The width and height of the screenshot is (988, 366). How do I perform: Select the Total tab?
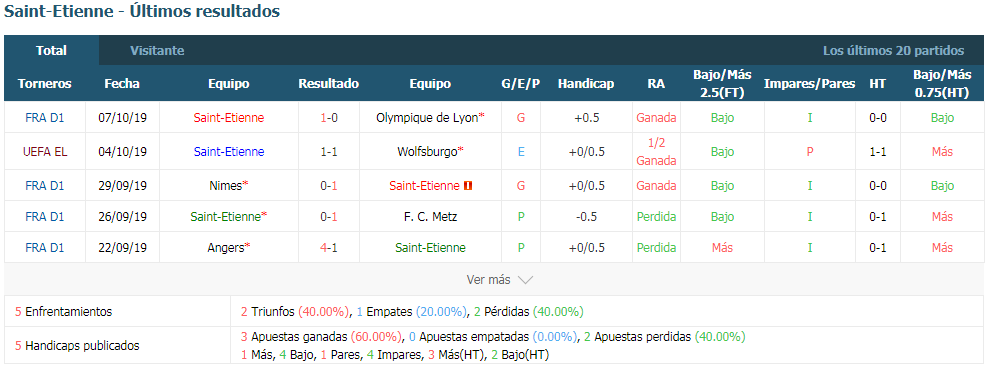[52, 51]
